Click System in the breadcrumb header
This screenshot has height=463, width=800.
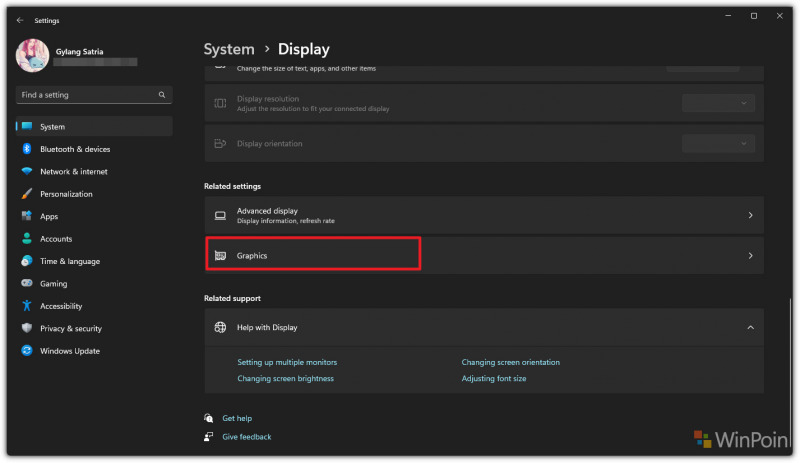coord(229,50)
